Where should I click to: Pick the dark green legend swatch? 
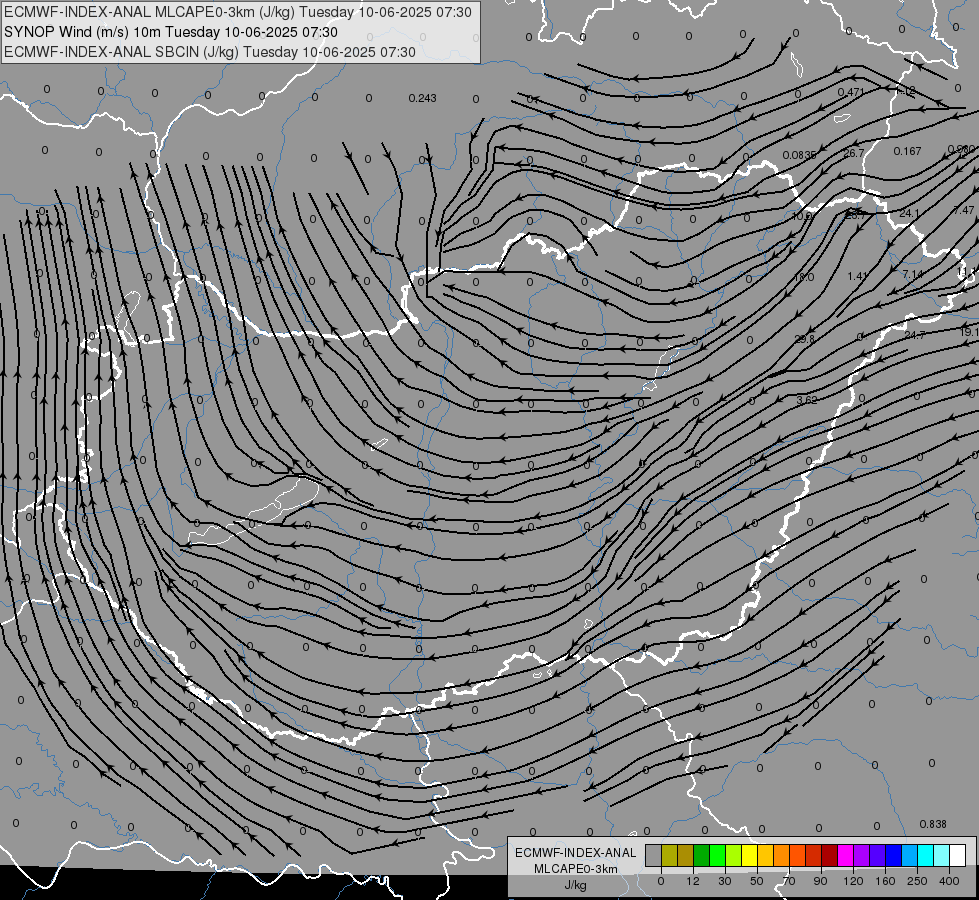(702, 855)
